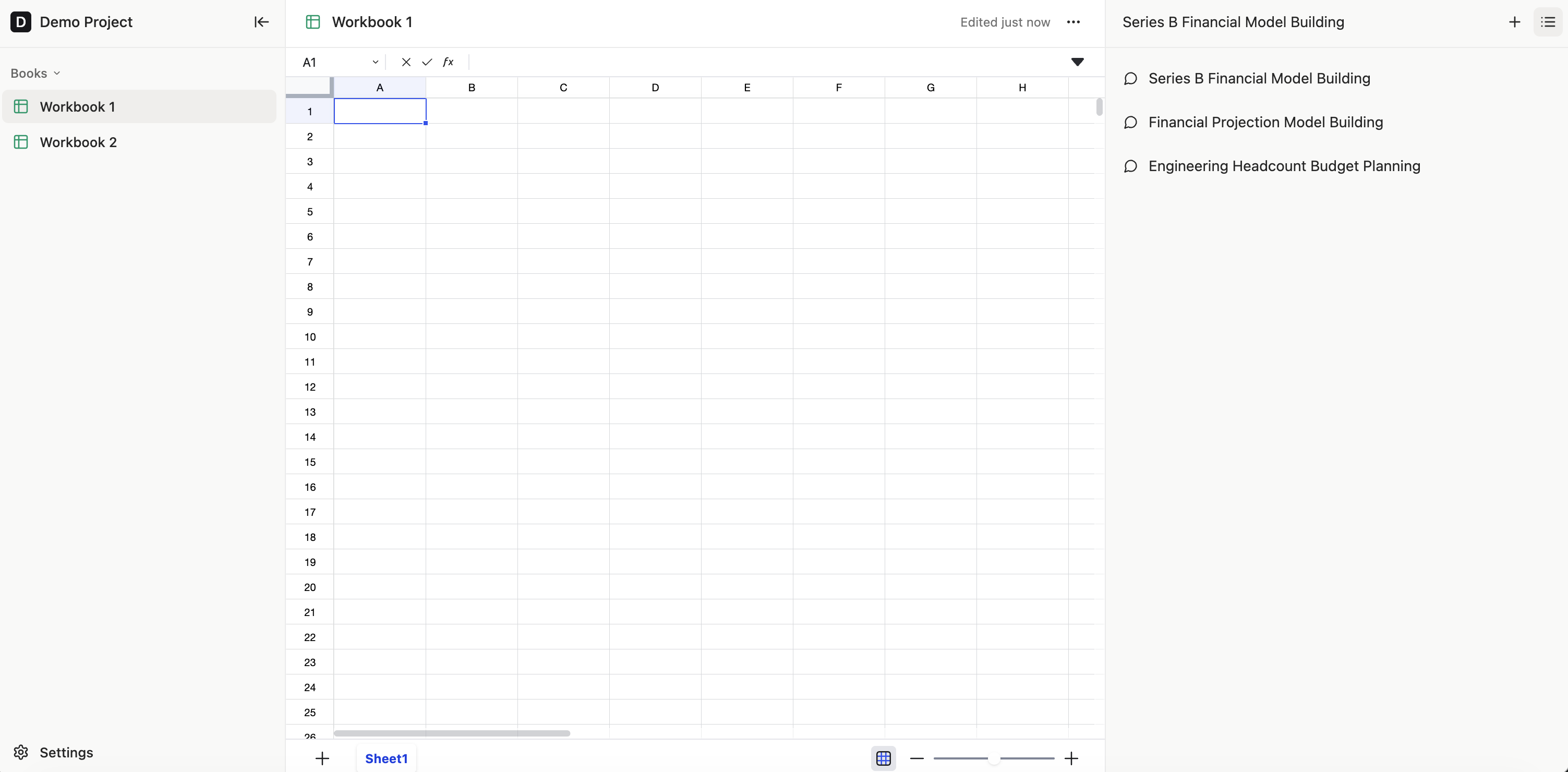
Task: Open Workbook 2 from the Books sidebar
Action: 79,142
